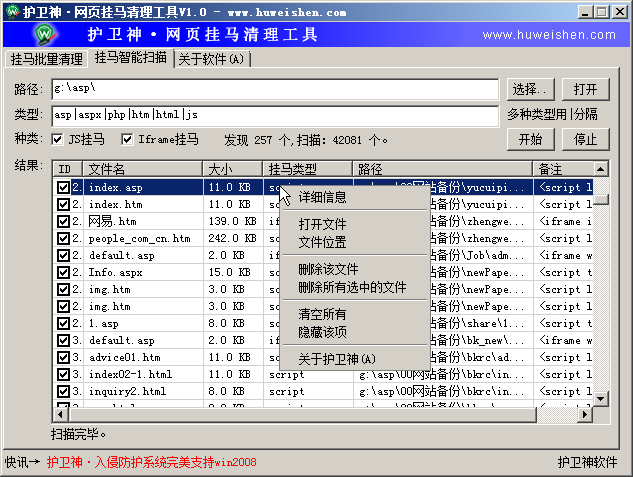
Task: Sort by the 大小 column header
Action: [x=233, y=169]
